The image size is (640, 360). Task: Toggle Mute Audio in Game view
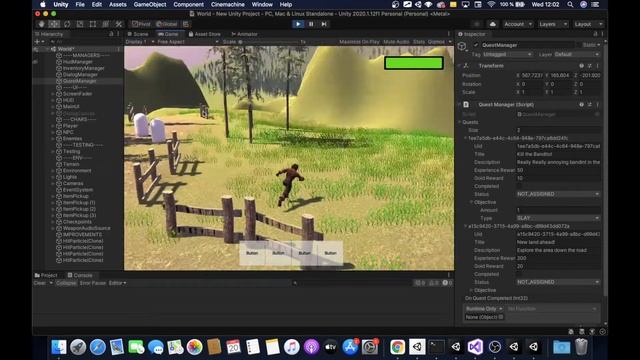click(x=396, y=42)
